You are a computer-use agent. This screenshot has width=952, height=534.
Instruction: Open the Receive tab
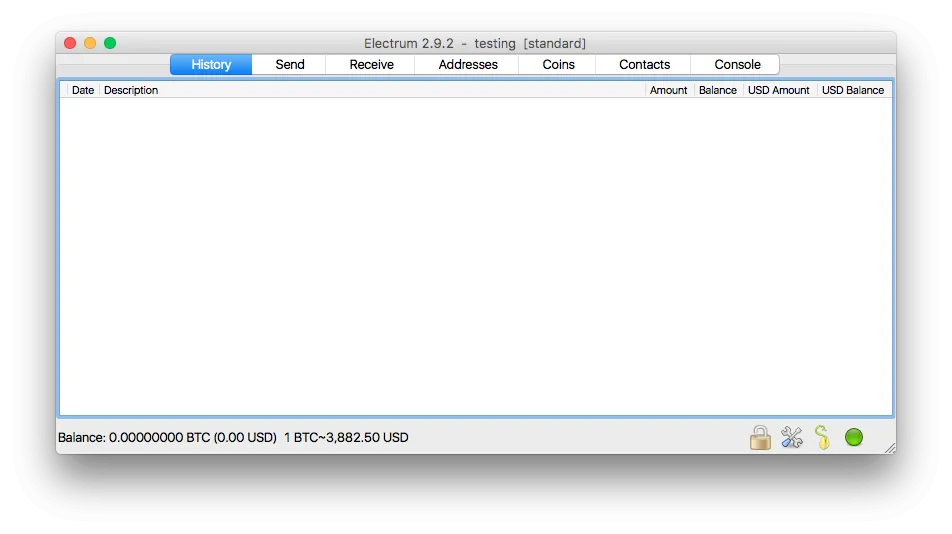pos(371,64)
